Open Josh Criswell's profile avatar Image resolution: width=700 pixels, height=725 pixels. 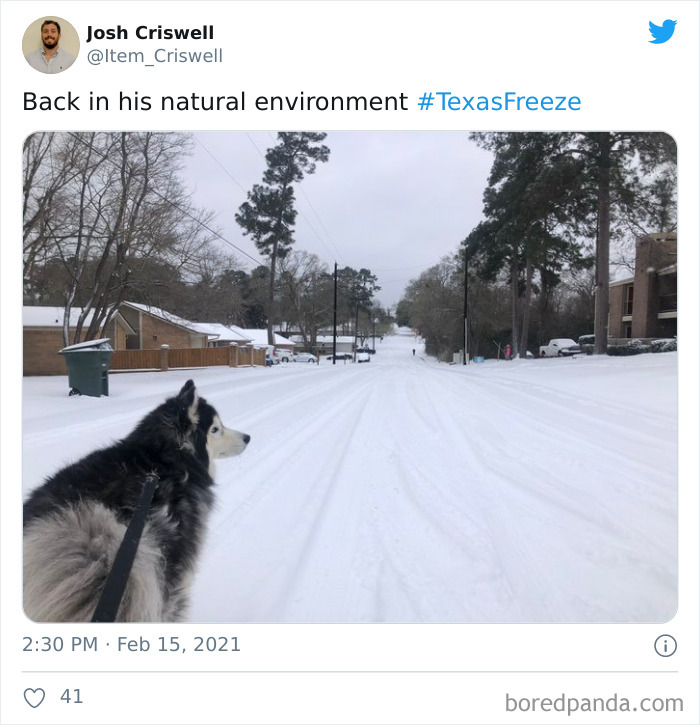click(x=51, y=45)
